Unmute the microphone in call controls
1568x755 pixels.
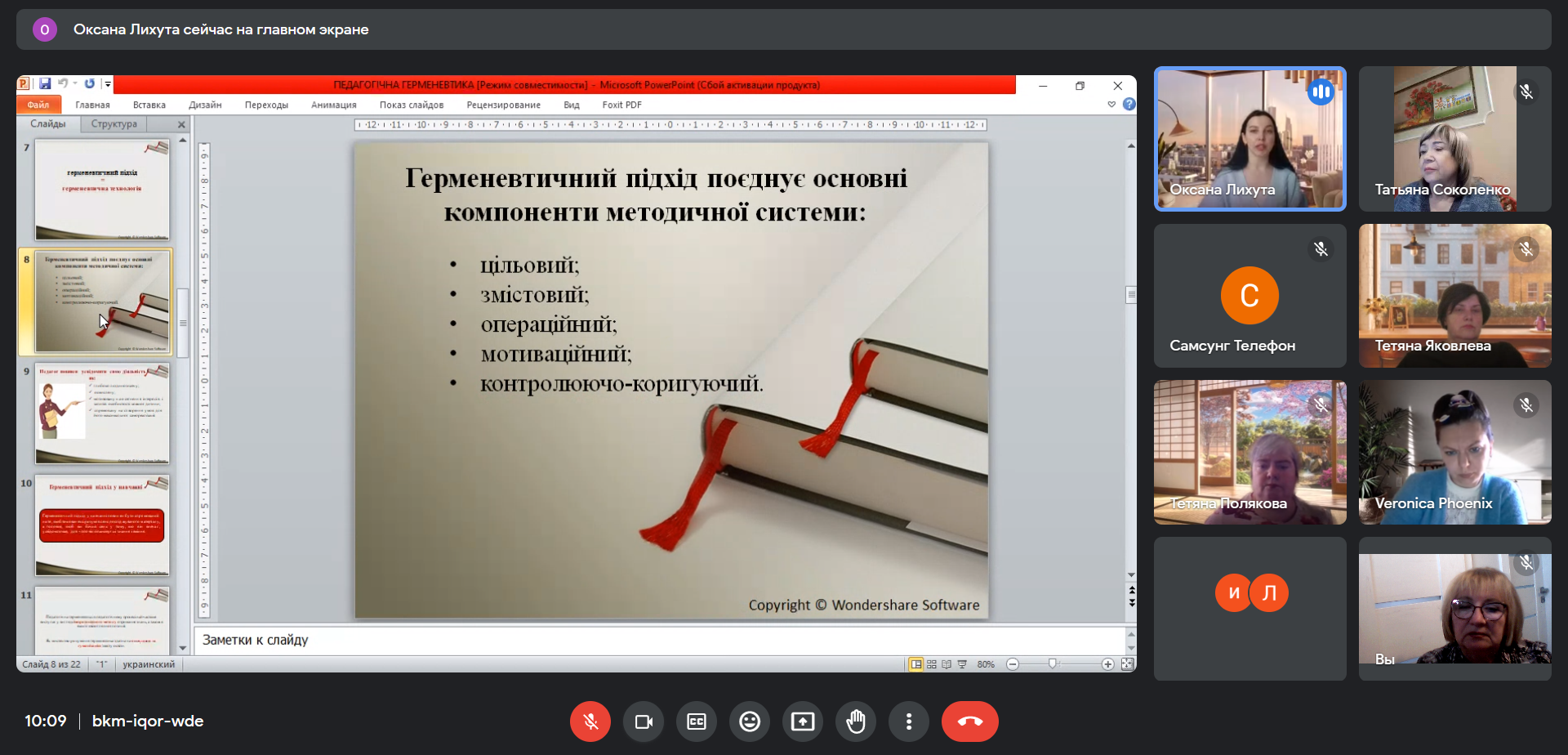tap(590, 721)
